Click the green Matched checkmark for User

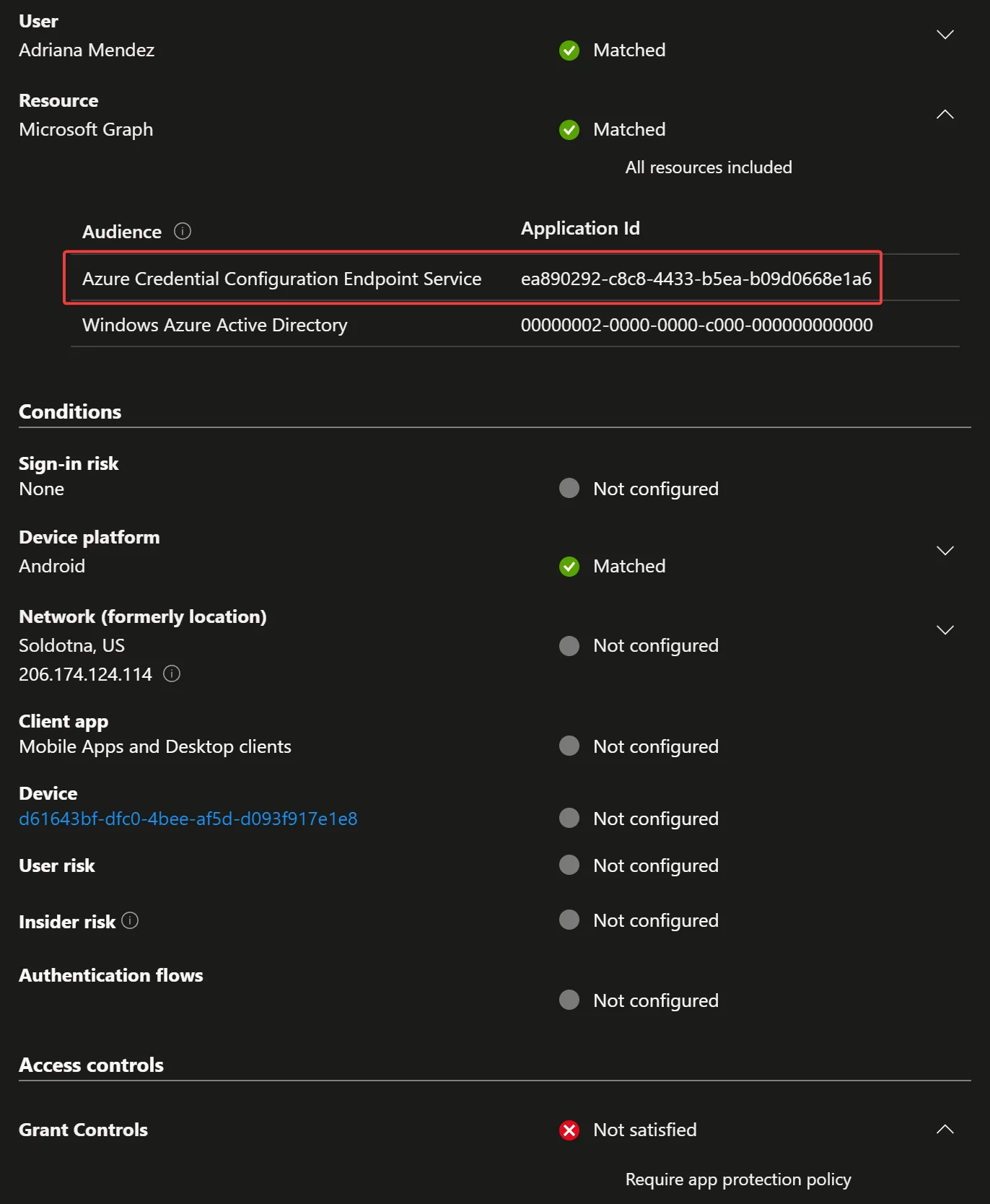tap(569, 51)
